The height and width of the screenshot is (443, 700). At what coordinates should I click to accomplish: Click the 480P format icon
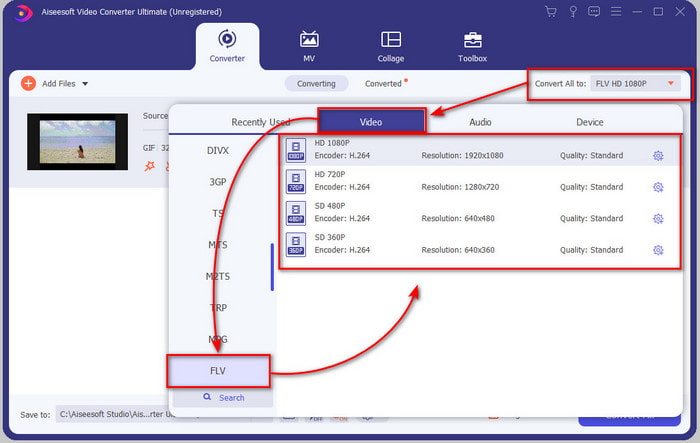pos(296,213)
